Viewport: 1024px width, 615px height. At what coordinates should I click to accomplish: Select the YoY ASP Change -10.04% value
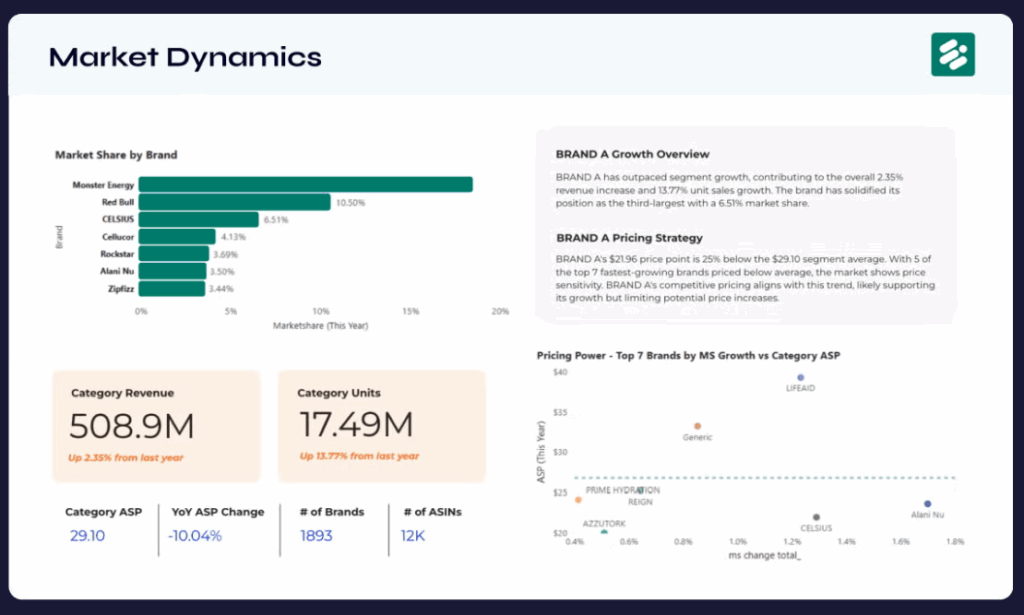click(196, 535)
